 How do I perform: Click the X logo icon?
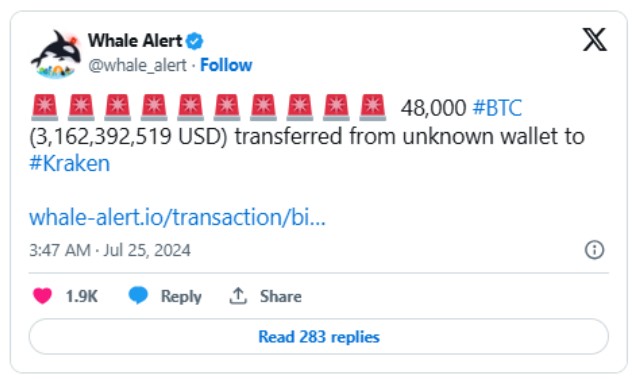[x=595, y=40]
